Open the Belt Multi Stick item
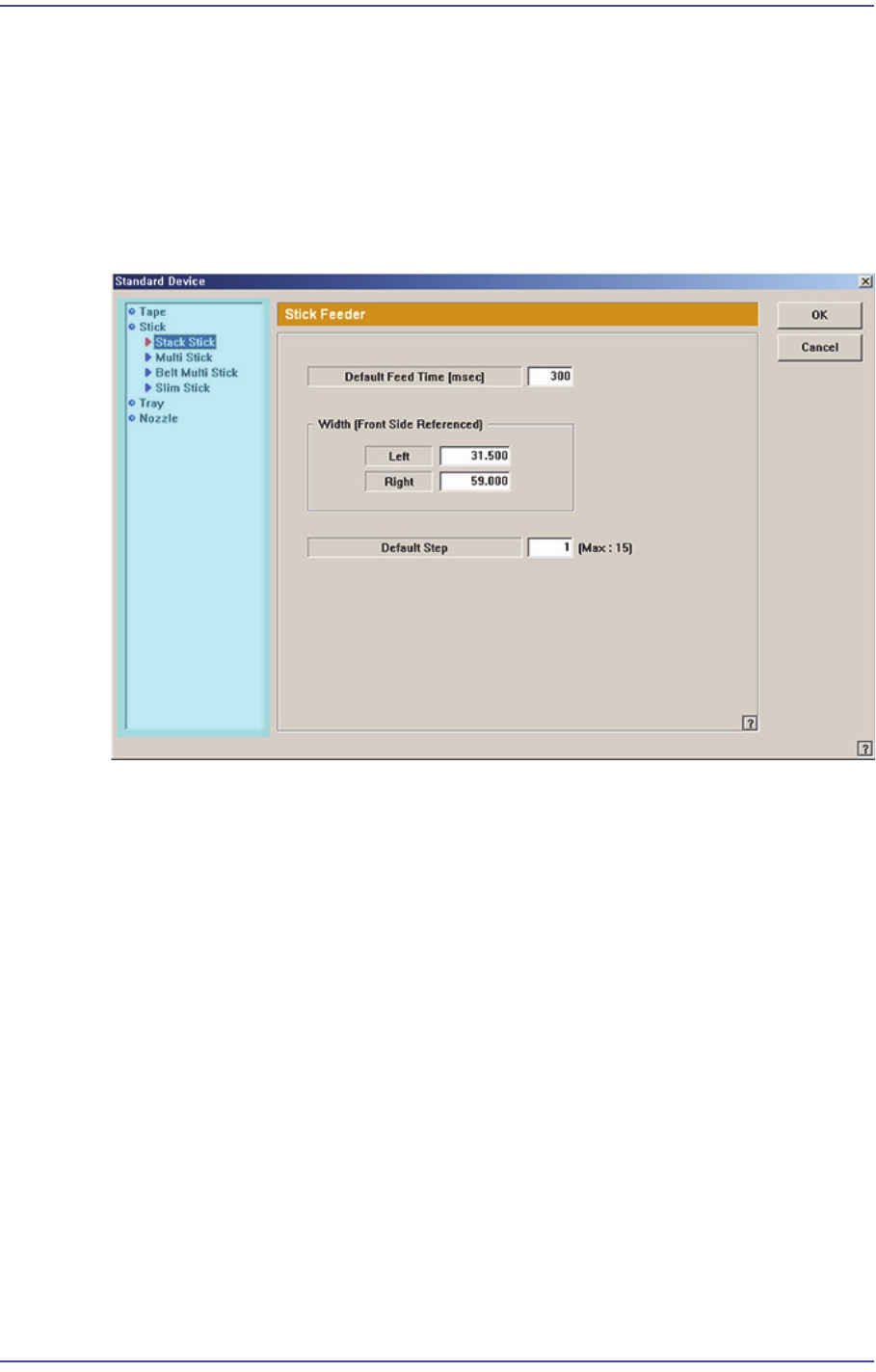This screenshot has height=1372, width=876. tap(197, 373)
